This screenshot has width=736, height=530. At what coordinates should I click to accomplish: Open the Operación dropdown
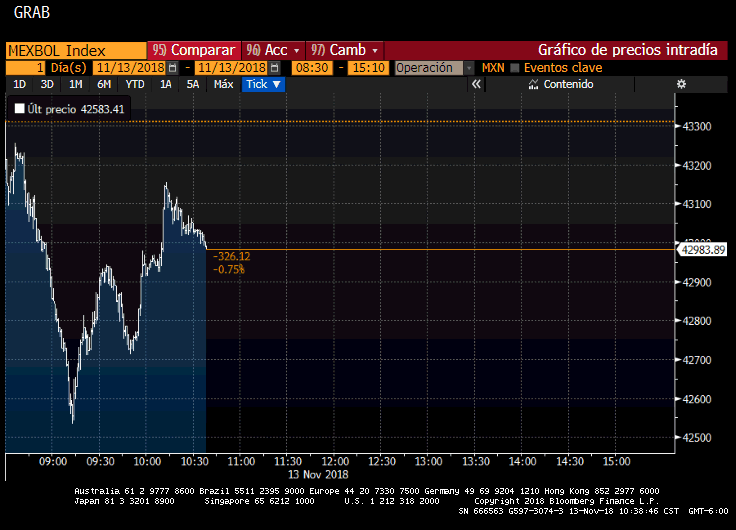pos(434,68)
